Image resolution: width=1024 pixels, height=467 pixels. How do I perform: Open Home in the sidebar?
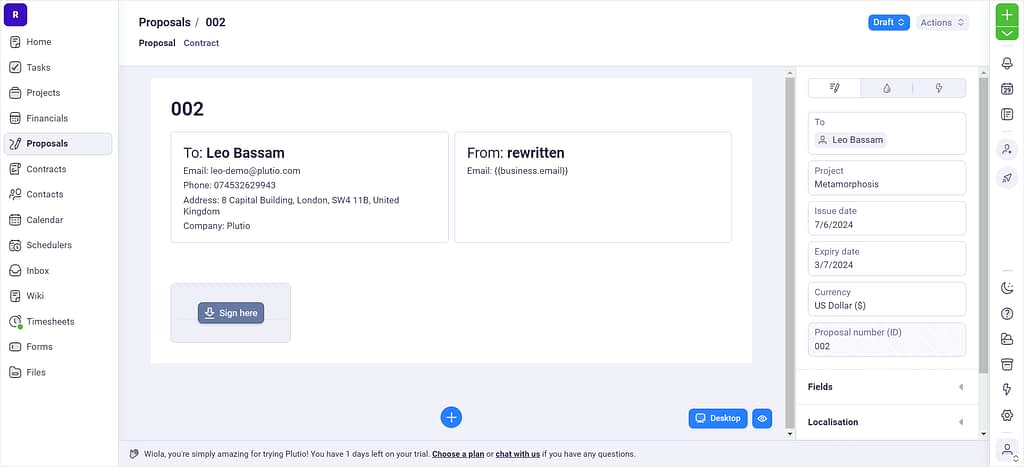57,42
